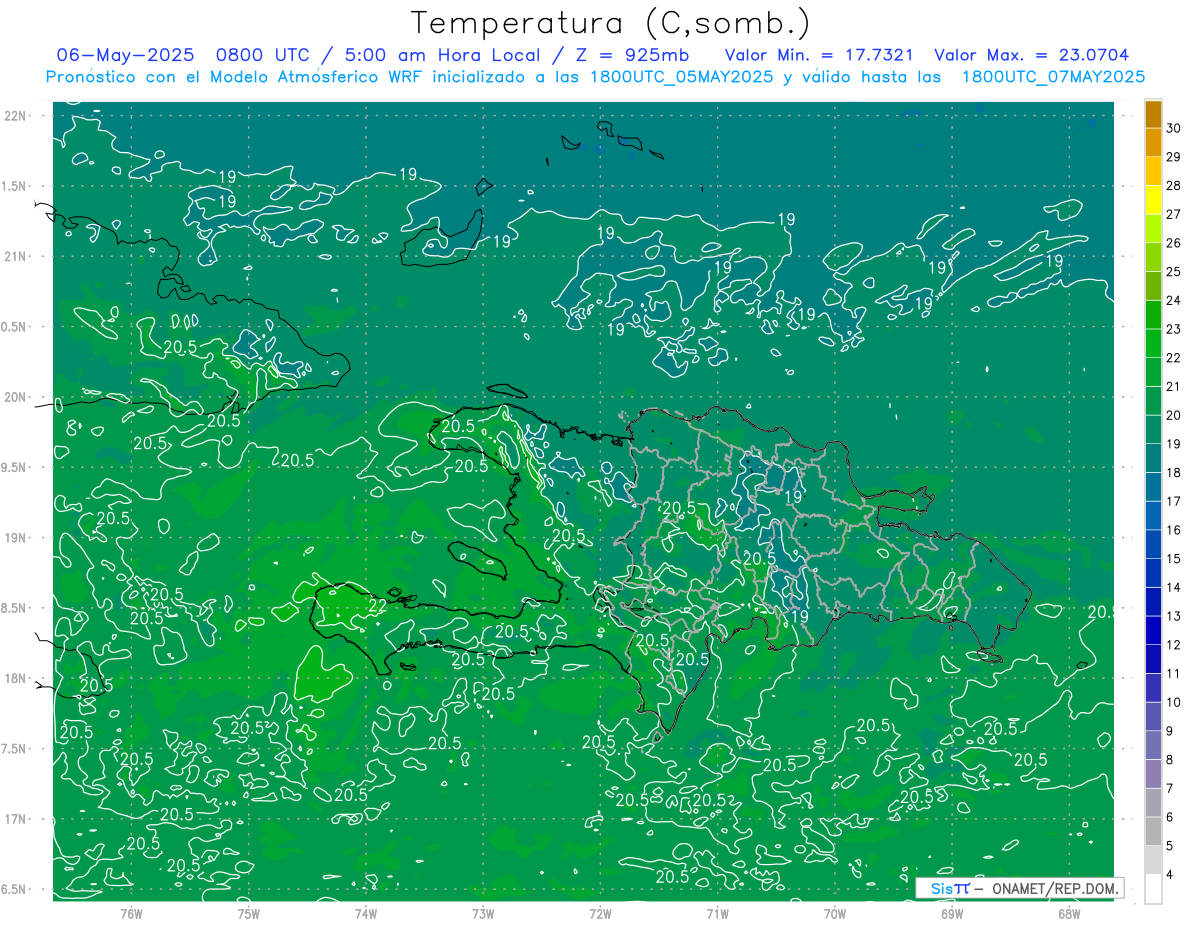Click the '8.5N' latitude tick label
Viewport: 1200px width, 927px height.
point(13,608)
